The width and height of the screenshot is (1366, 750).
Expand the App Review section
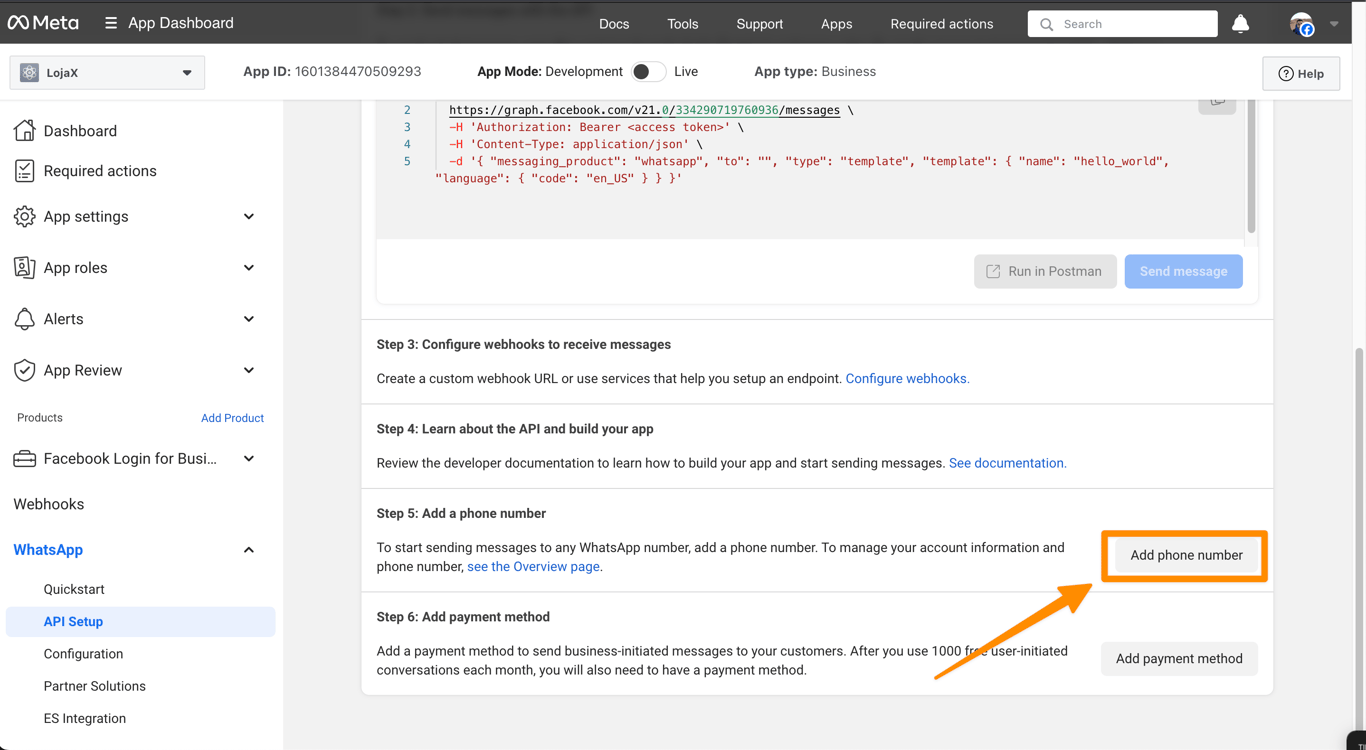248,370
